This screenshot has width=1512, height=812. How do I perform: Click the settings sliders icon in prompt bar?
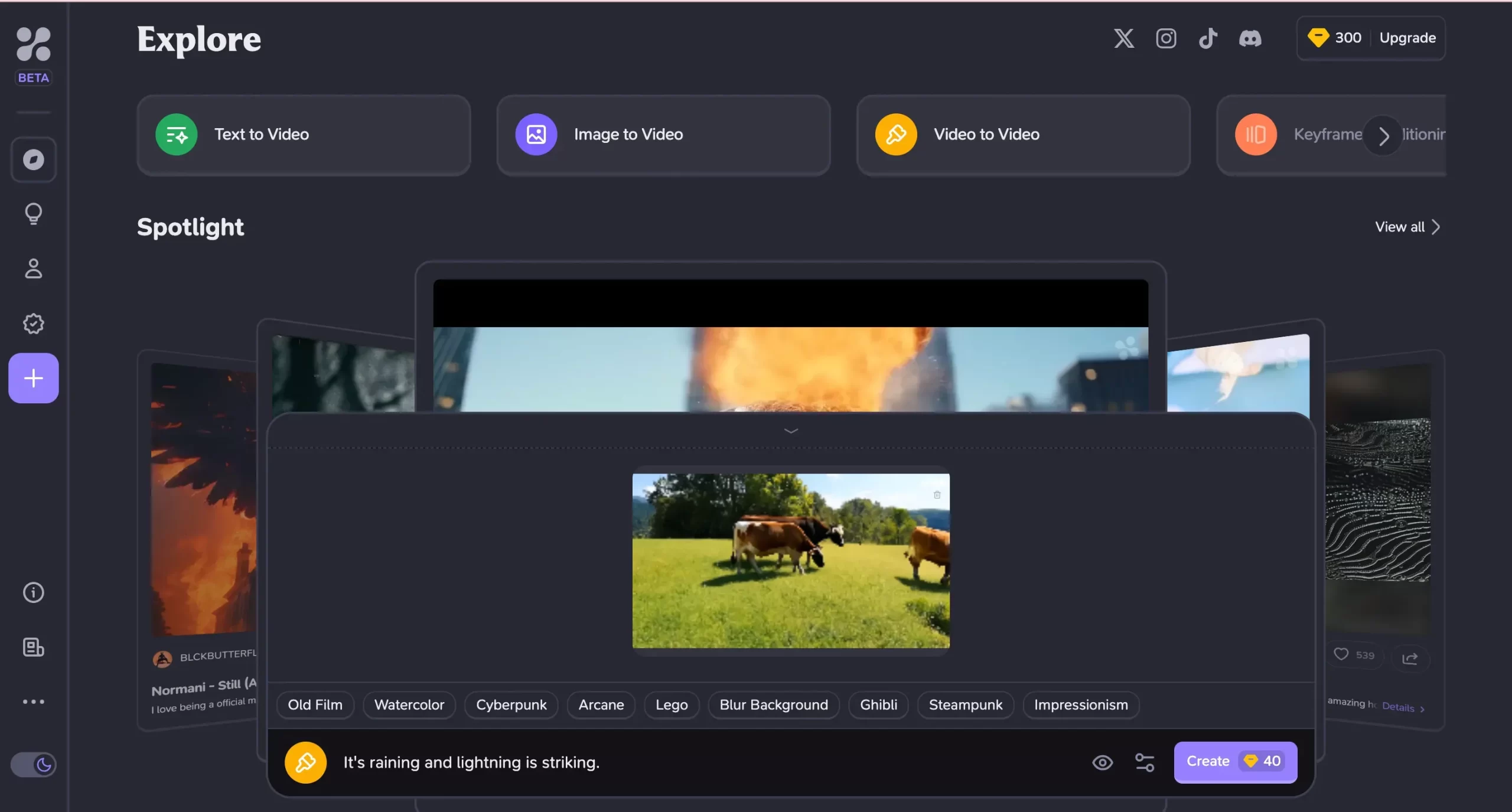tap(1145, 762)
